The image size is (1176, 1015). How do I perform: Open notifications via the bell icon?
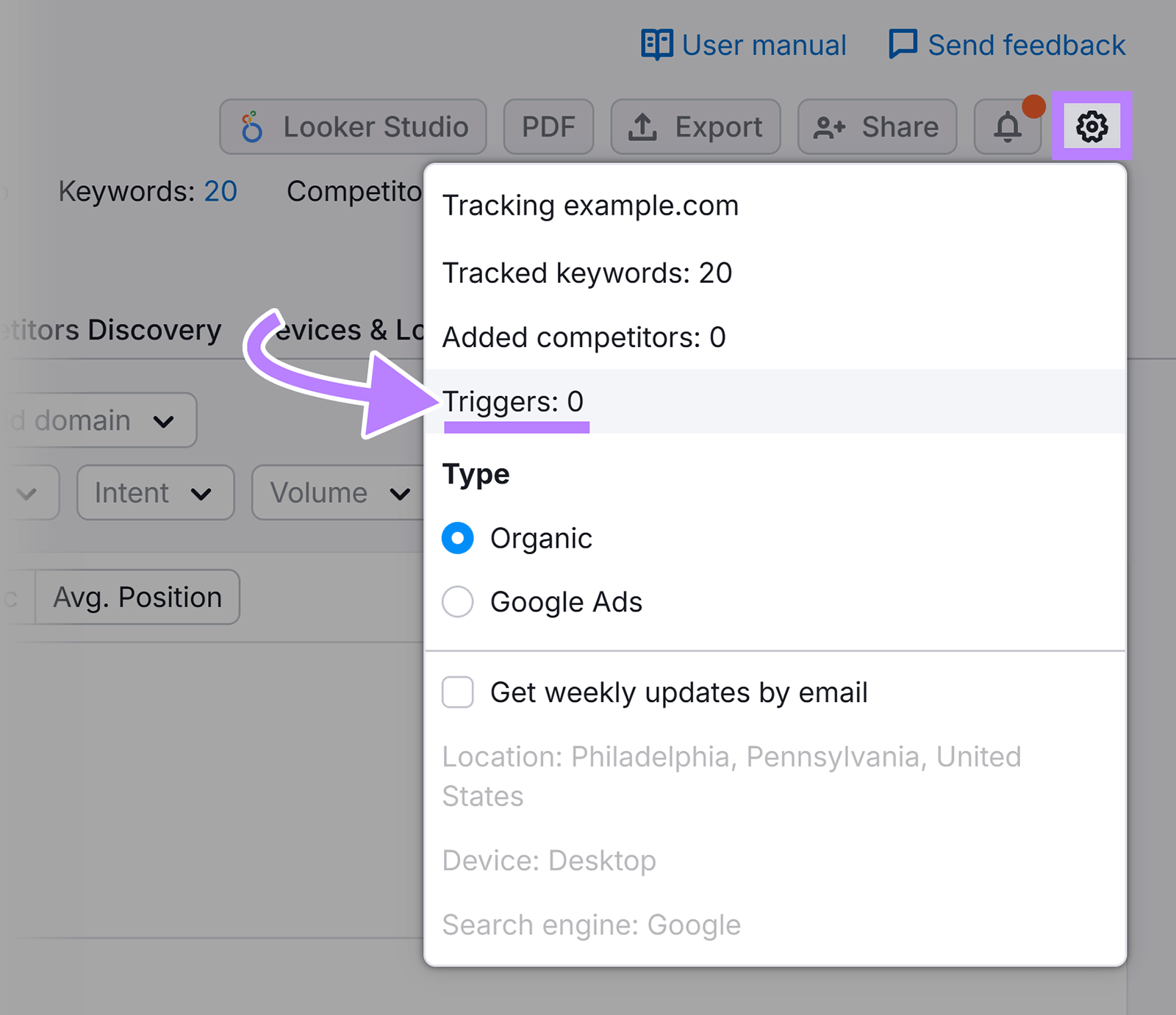click(1008, 126)
